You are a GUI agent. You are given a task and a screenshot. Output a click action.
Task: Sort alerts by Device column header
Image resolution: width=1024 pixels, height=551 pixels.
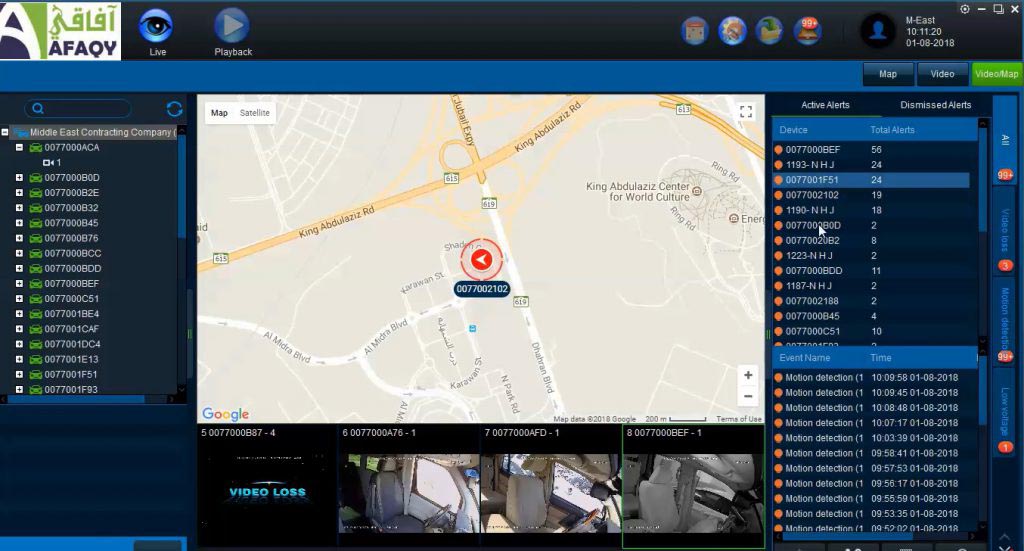[x=793, y=130]
